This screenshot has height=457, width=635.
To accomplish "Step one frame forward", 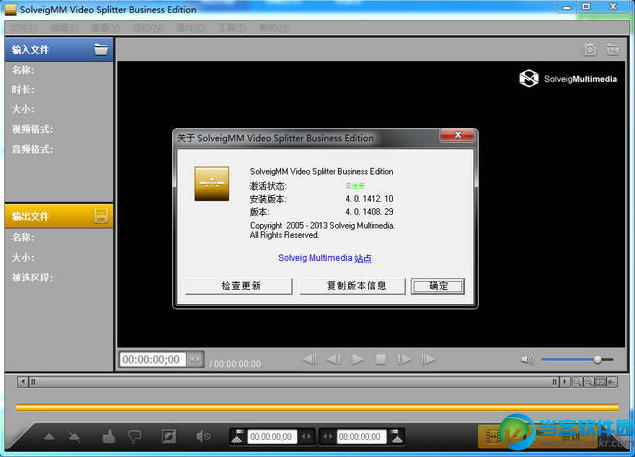I will (403, 359).
